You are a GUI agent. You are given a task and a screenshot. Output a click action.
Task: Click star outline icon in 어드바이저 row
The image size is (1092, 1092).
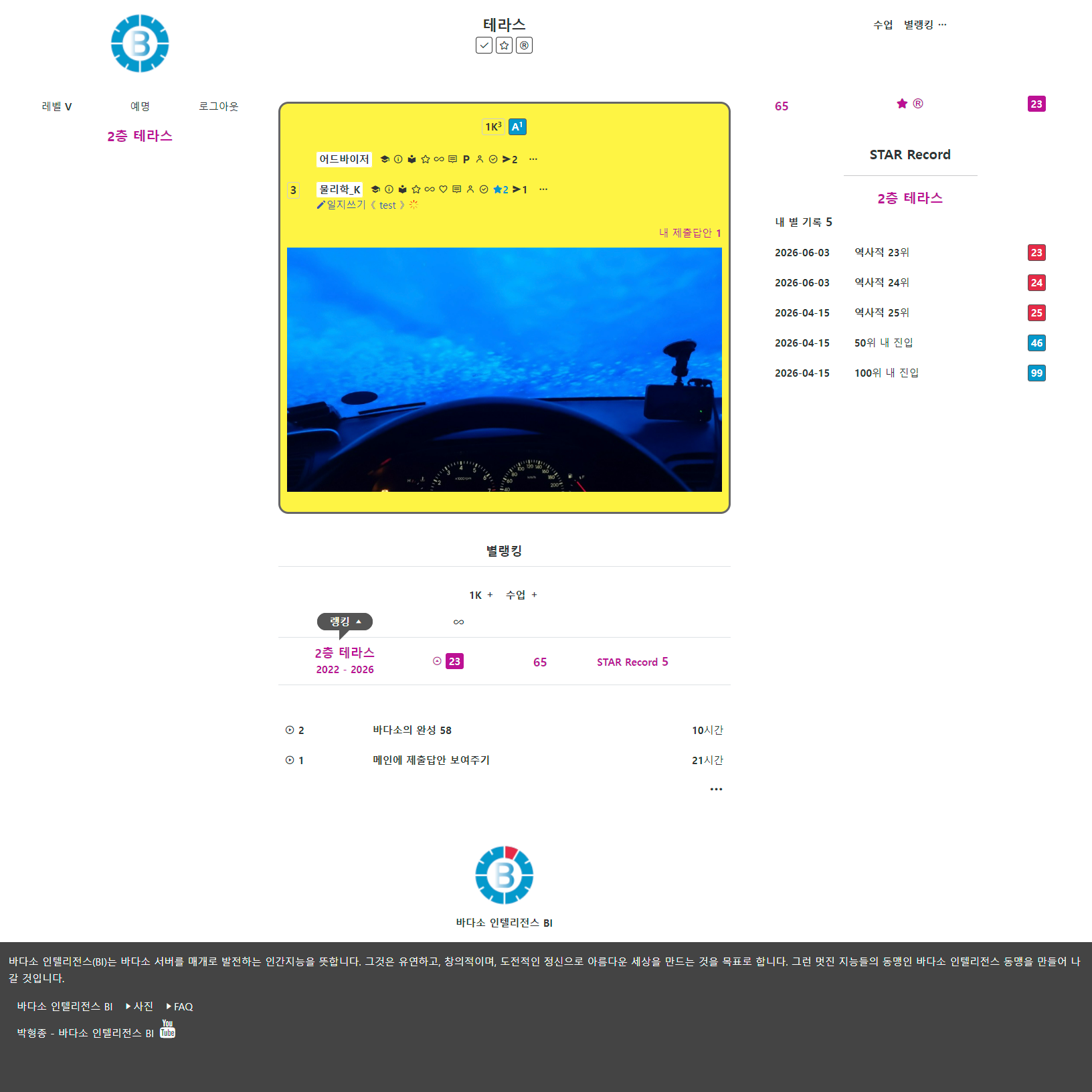pos(426,159)
